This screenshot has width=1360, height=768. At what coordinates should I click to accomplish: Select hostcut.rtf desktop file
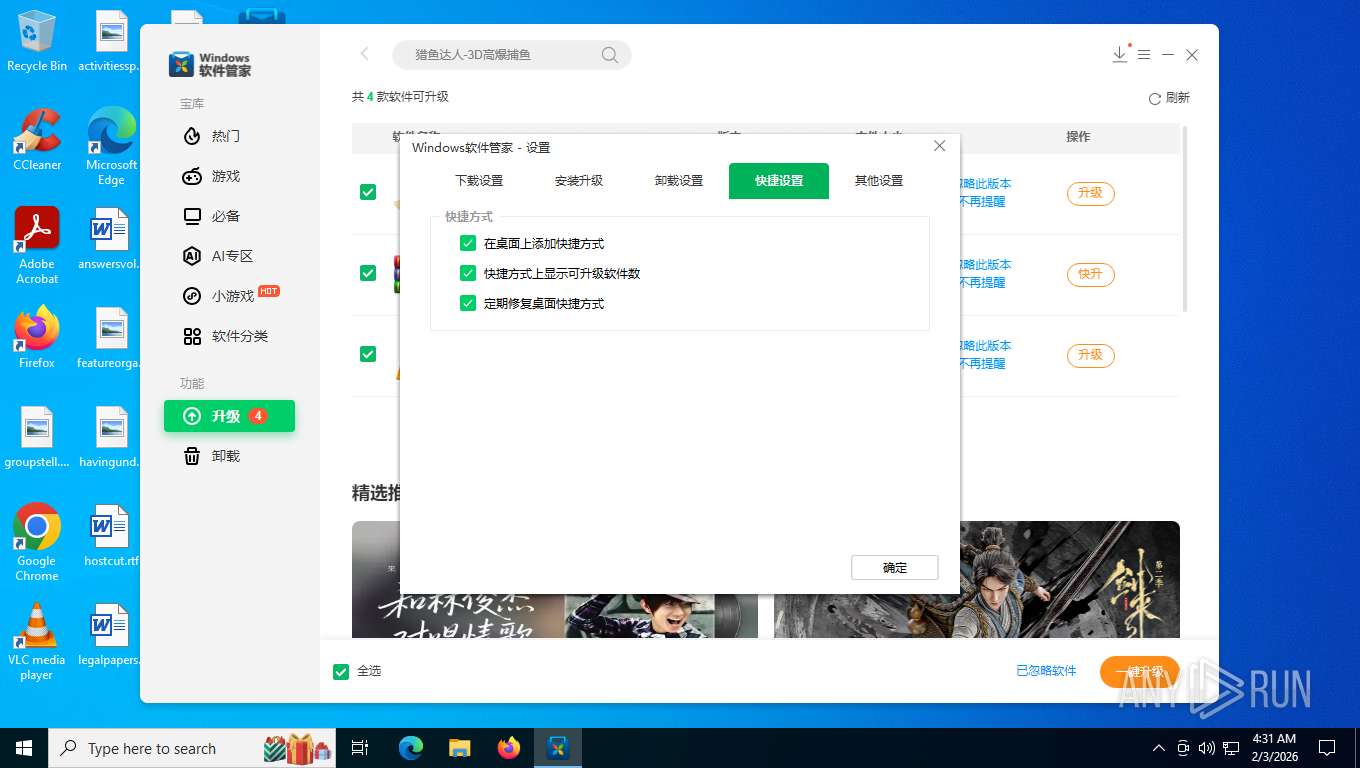click(x=111, y=536)
